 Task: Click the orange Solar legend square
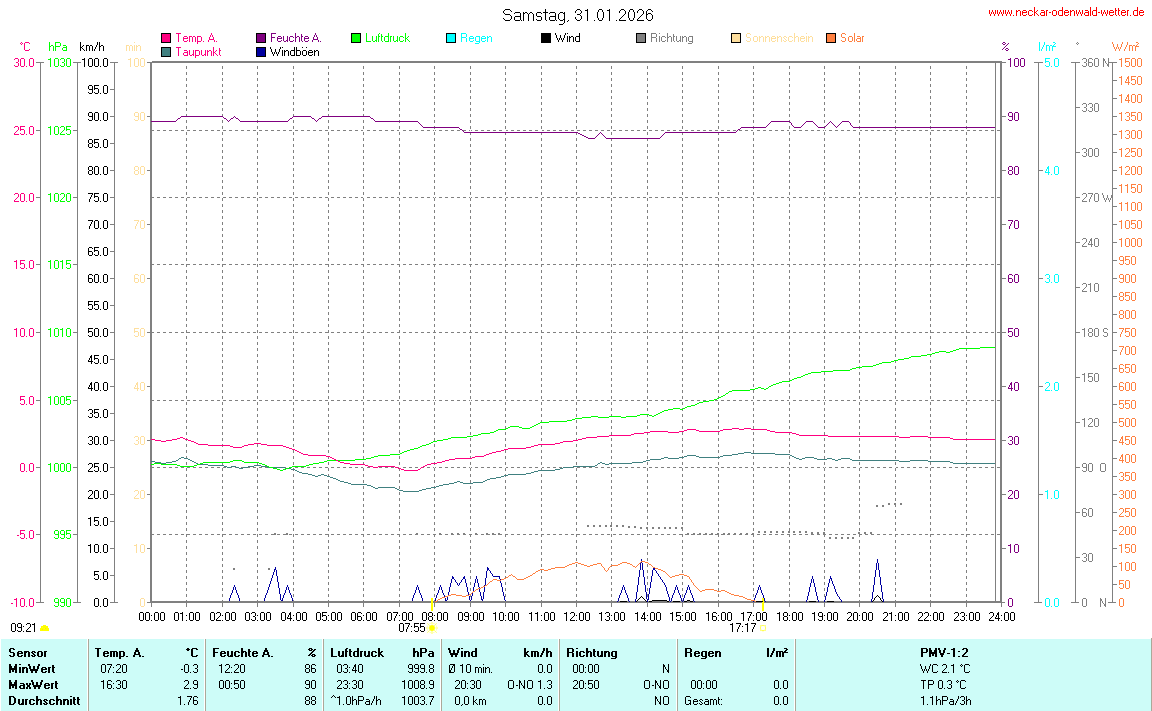(831, 38)
